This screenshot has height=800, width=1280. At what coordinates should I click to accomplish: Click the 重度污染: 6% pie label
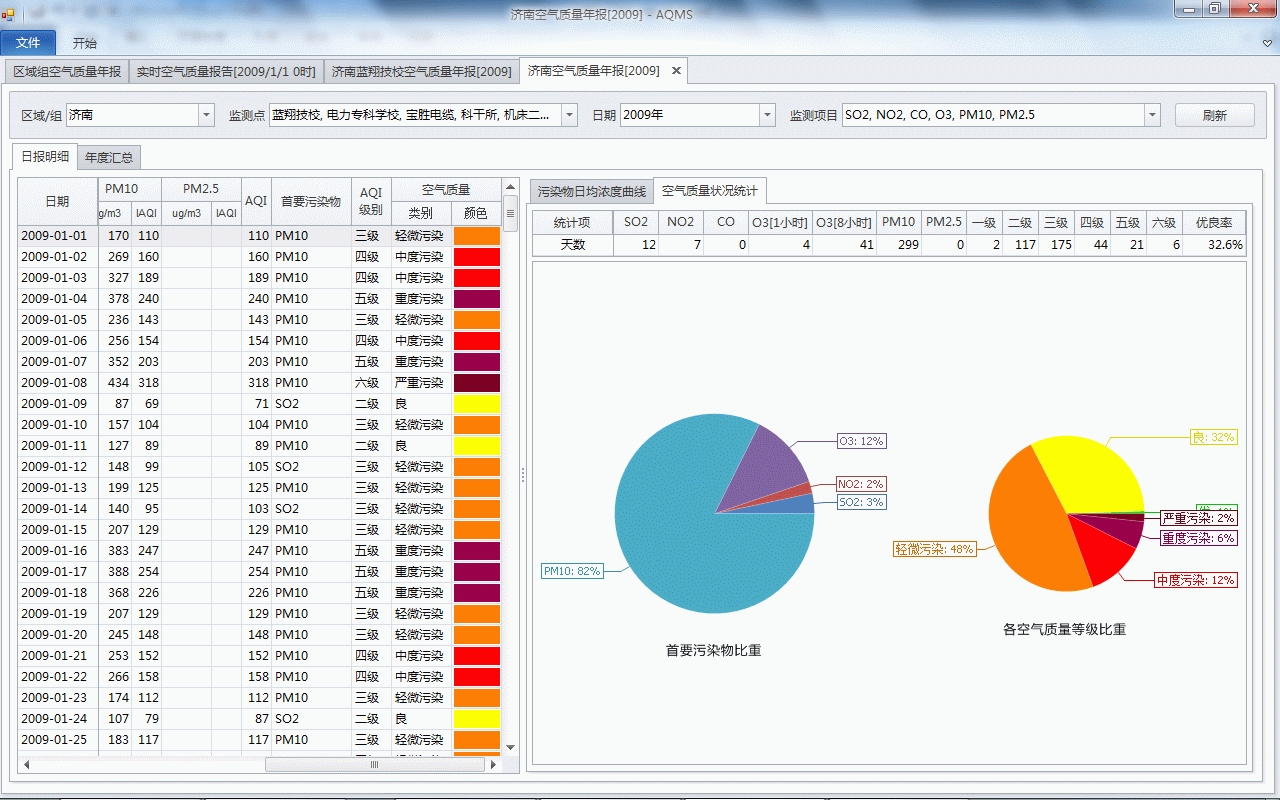[1199, 538]
